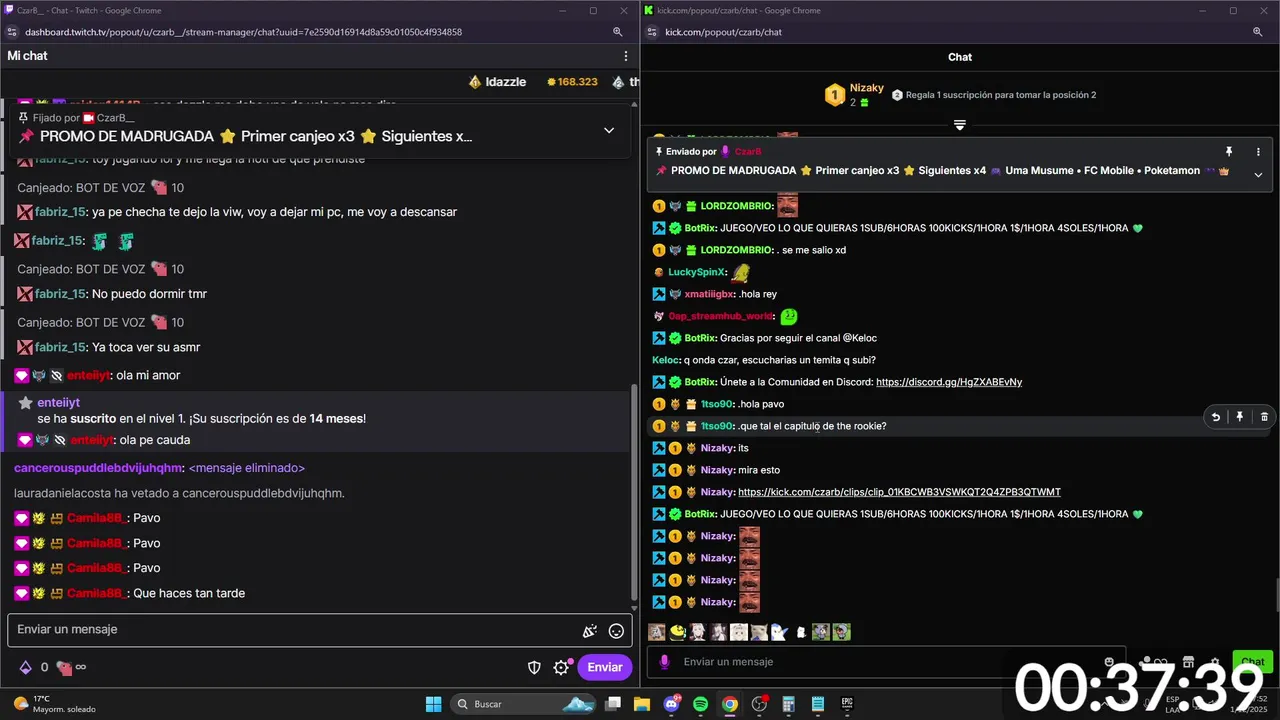Click the yellow headphone emote in Kick emote row
The height and width of the screenshot is (720, 1280).
(678, 632)
